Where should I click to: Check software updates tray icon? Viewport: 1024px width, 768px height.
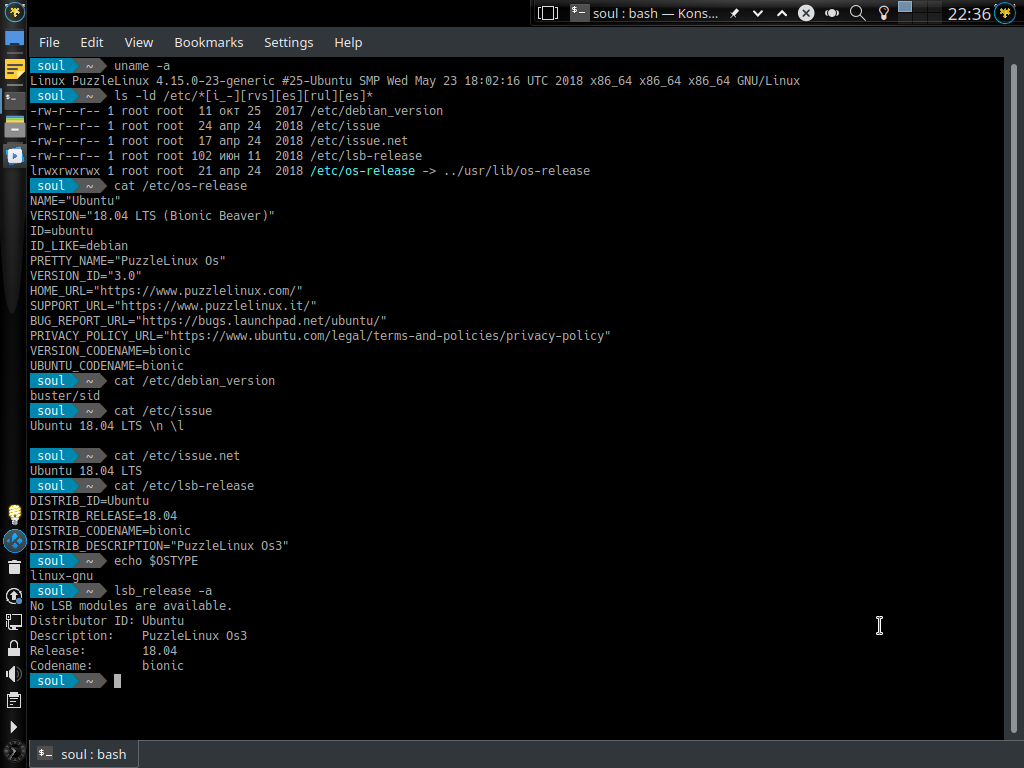(x=14, y=596)
